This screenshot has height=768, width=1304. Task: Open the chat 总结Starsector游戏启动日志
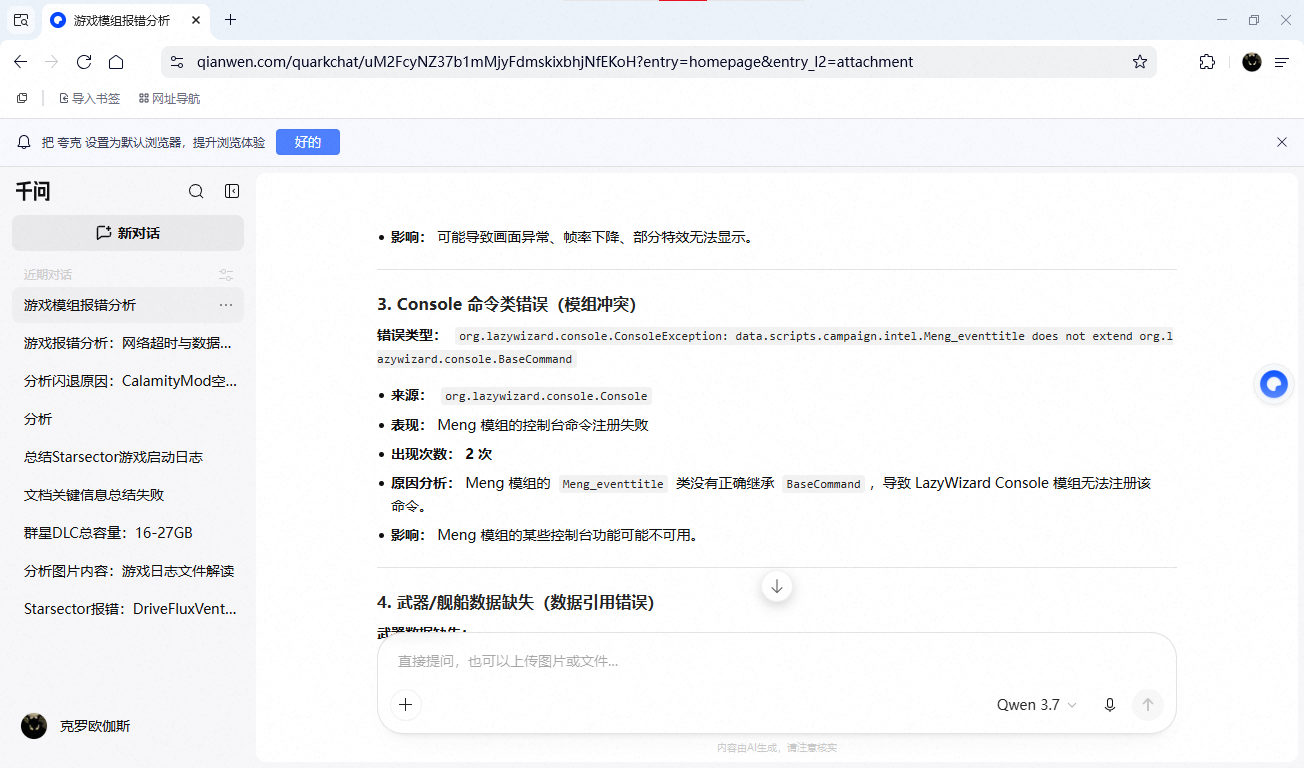(128, 457)
